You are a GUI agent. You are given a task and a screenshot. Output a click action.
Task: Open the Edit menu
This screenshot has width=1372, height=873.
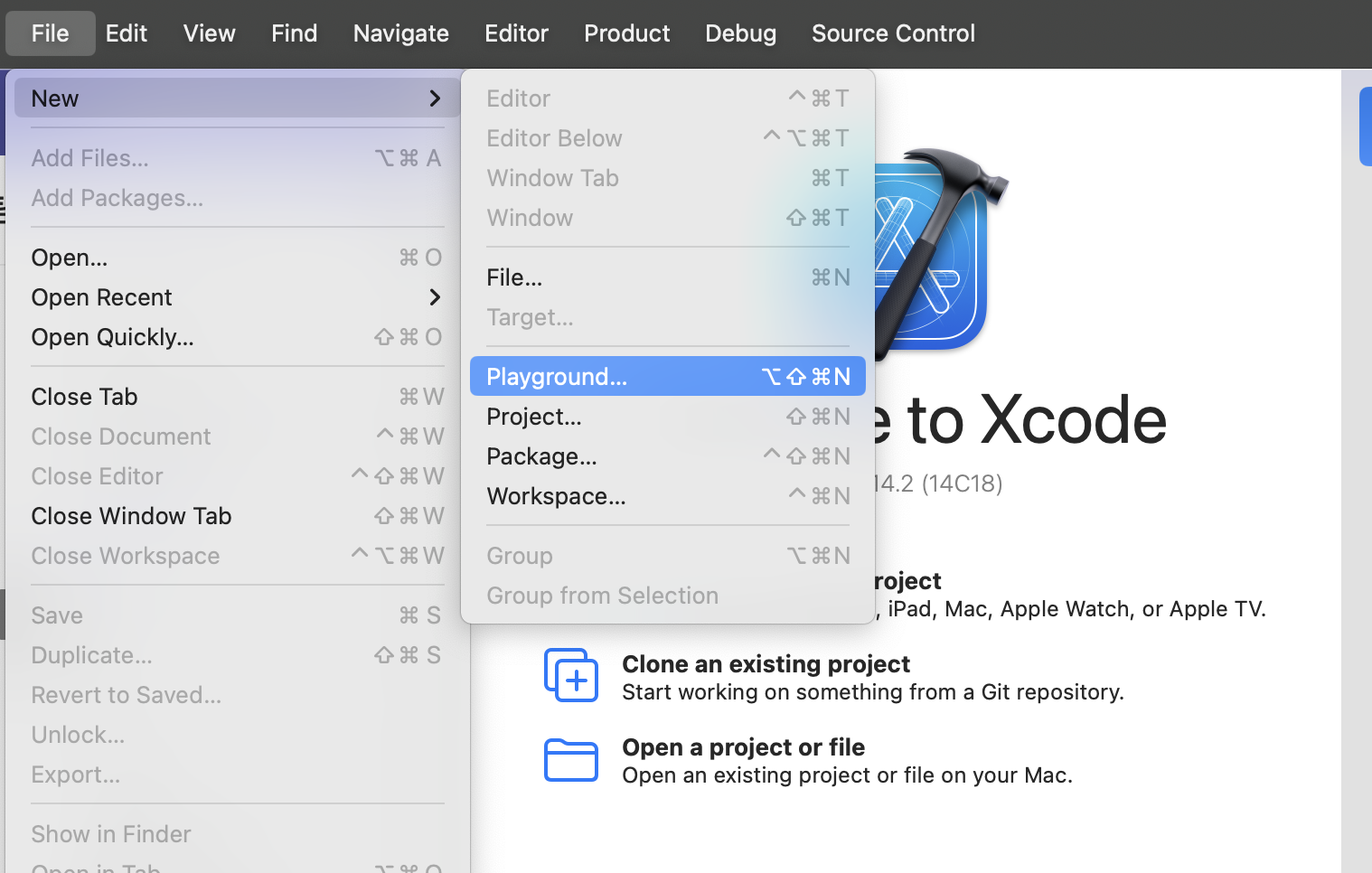coord(127,33)
